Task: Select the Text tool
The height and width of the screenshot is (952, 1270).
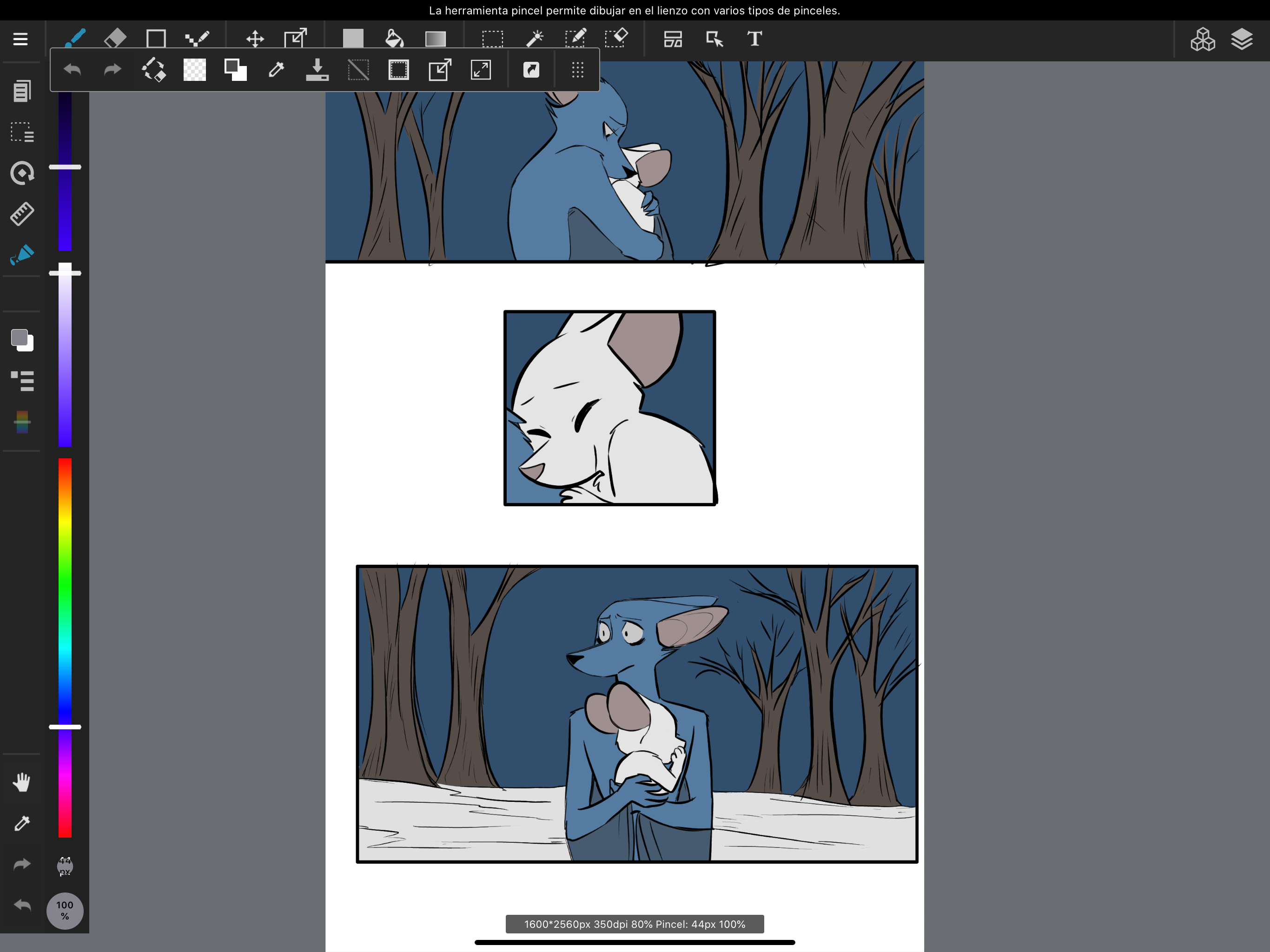Action: 754,39
